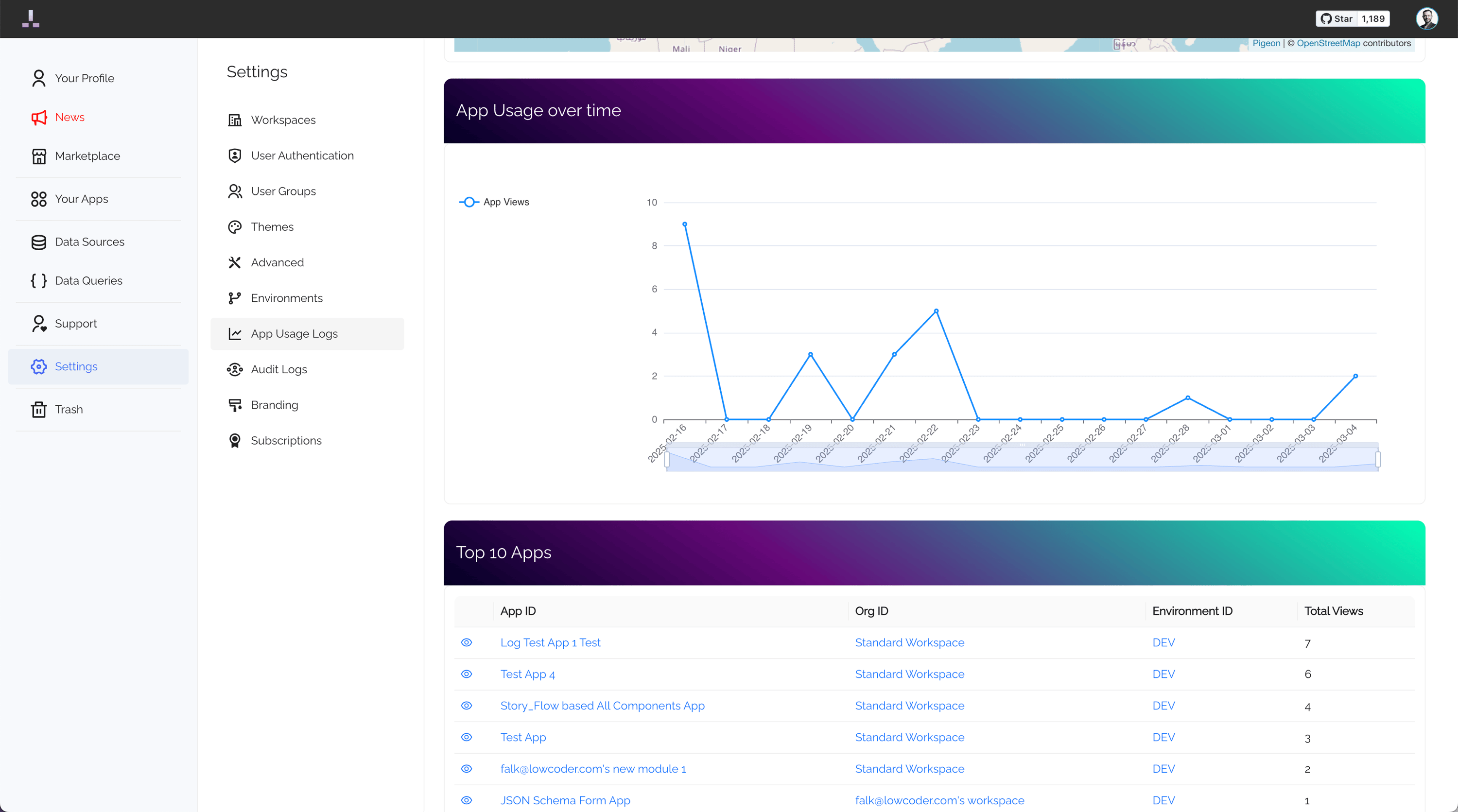The height and width of the screenshot is (812, 1458).
Task: Click the left handle of chart zoom slider
Action: tap(667, 459)
